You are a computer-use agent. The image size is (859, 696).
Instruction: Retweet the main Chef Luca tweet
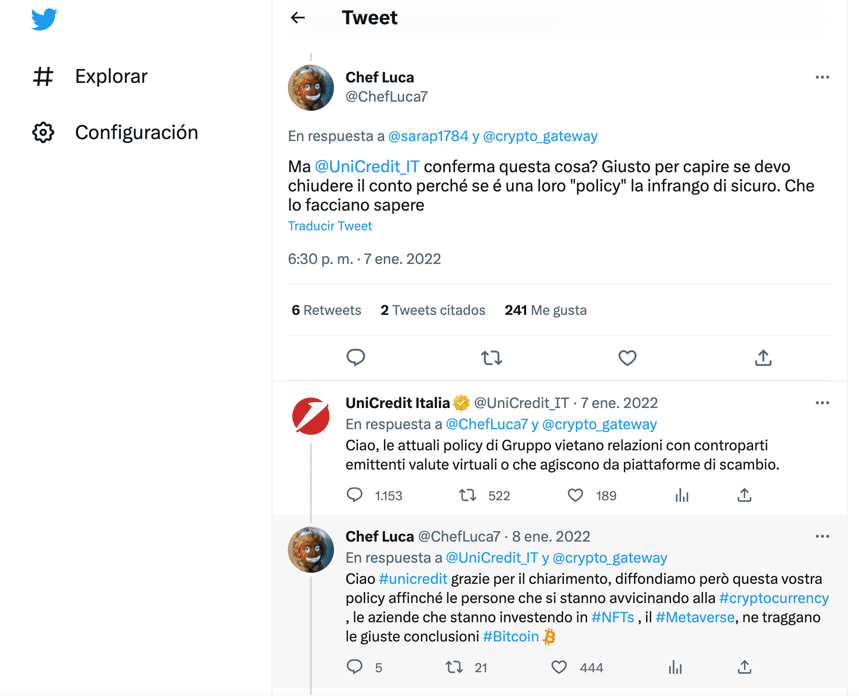coord(491,358)
